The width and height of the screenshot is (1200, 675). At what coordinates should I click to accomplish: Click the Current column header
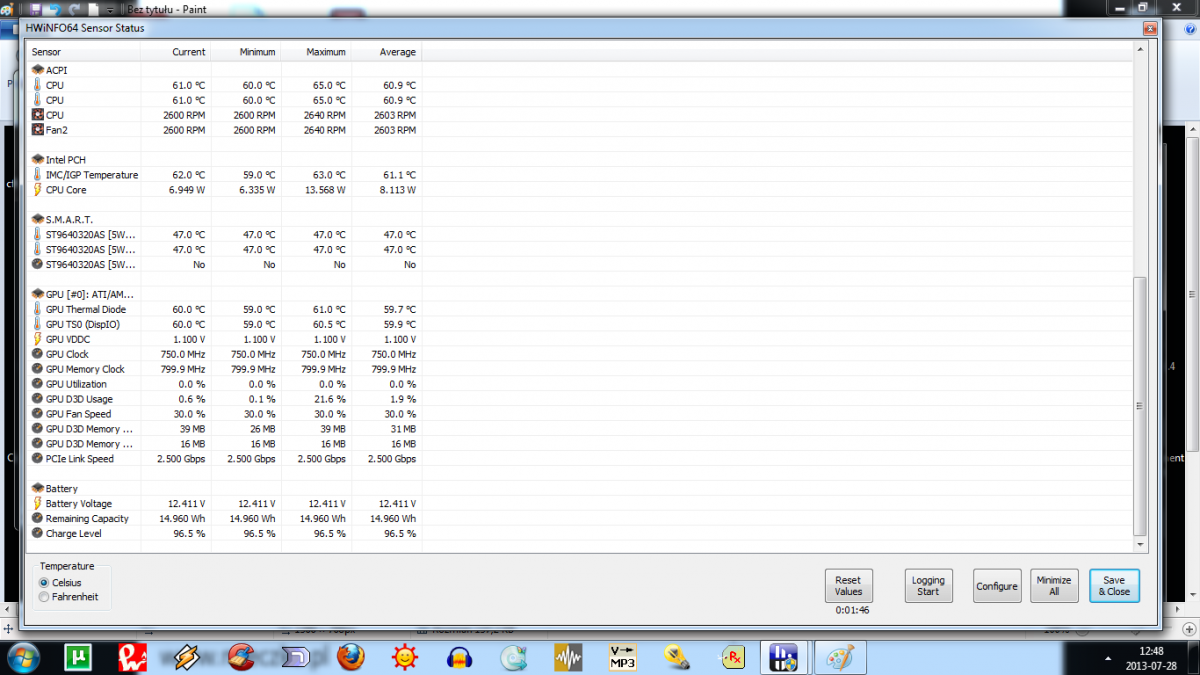coord(176,52)
